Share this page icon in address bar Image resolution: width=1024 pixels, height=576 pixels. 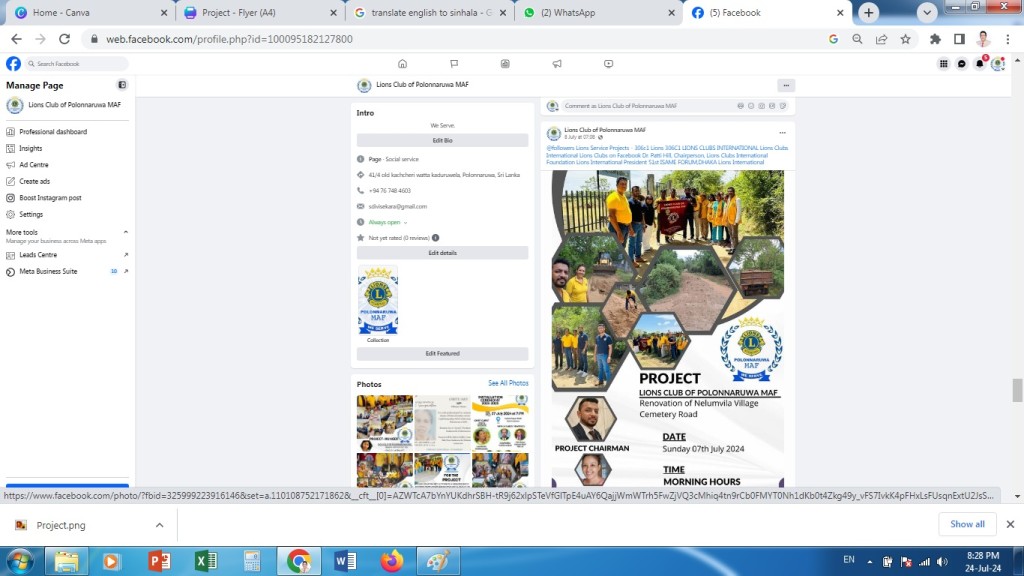(x=882, y=39)
